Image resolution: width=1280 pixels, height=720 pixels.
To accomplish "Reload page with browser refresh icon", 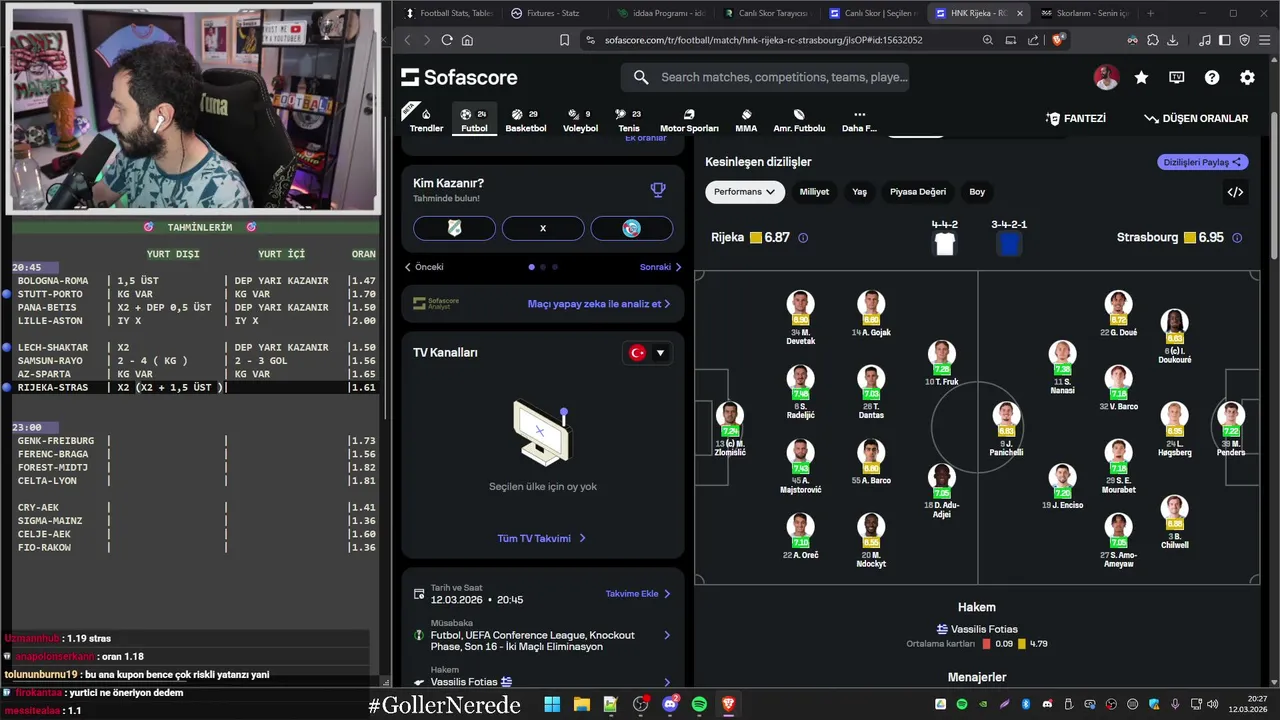I will click(447, 40).
